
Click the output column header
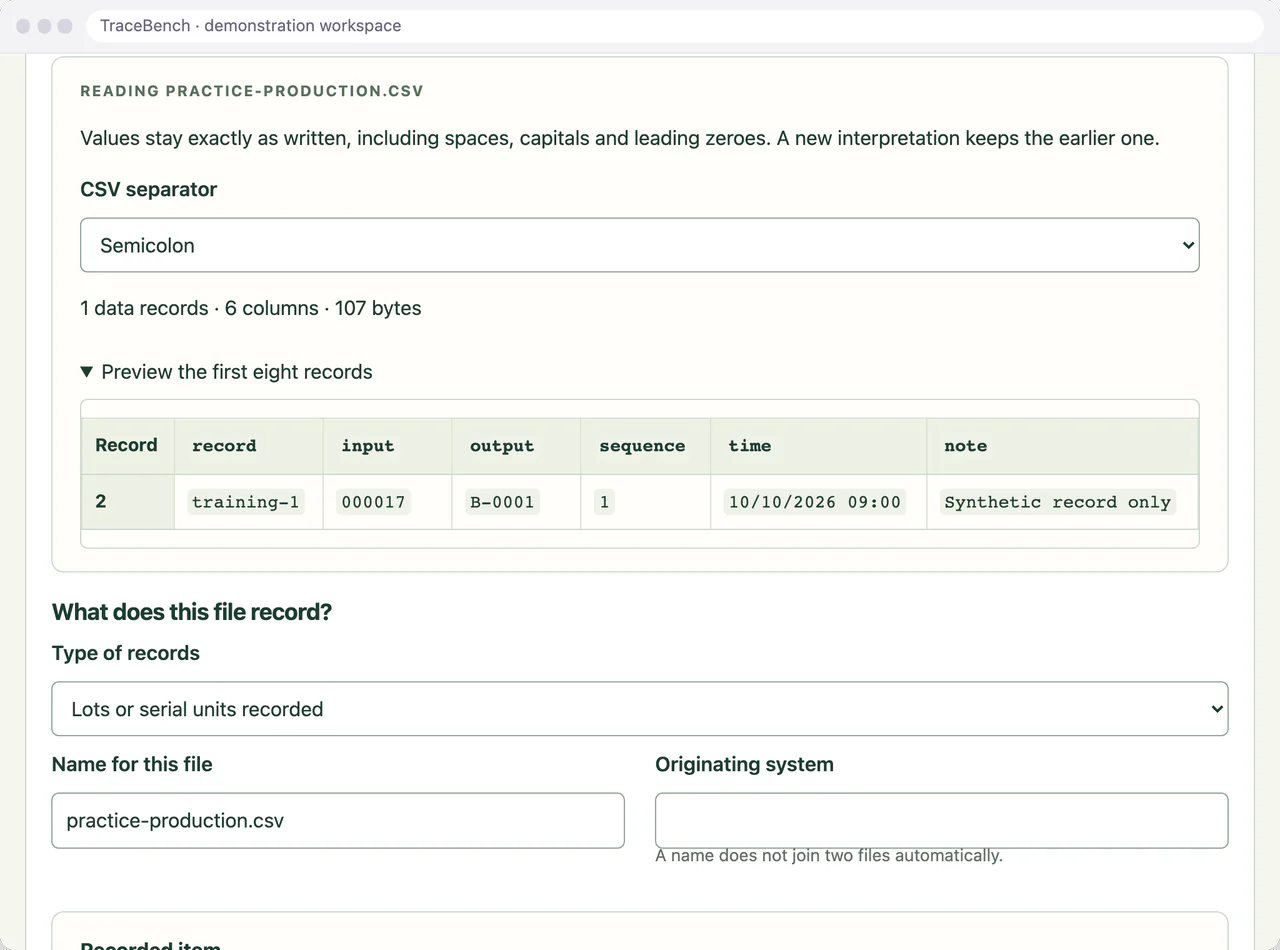(x=516, y=446)
